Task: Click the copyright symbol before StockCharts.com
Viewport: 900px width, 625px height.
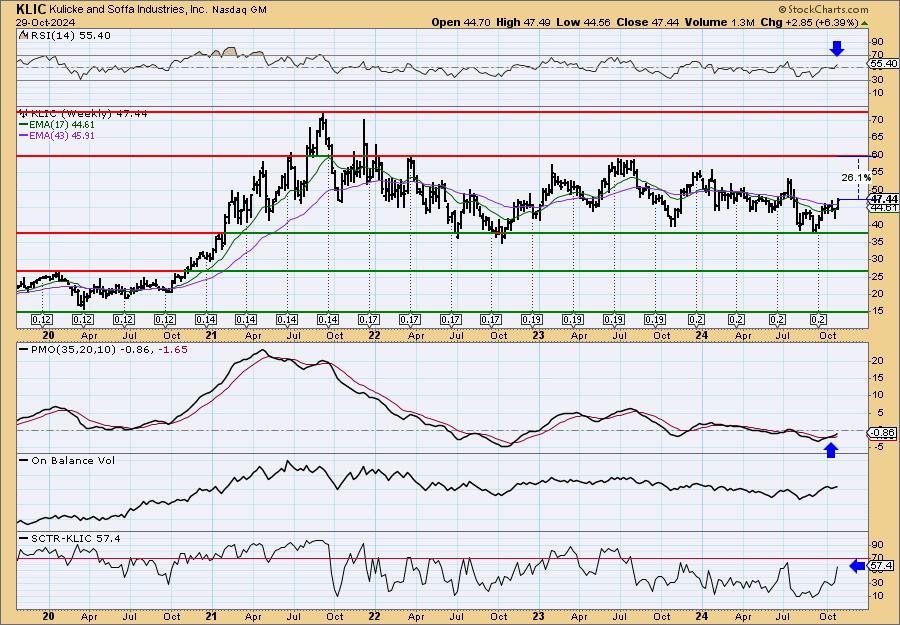Action: 782,10
